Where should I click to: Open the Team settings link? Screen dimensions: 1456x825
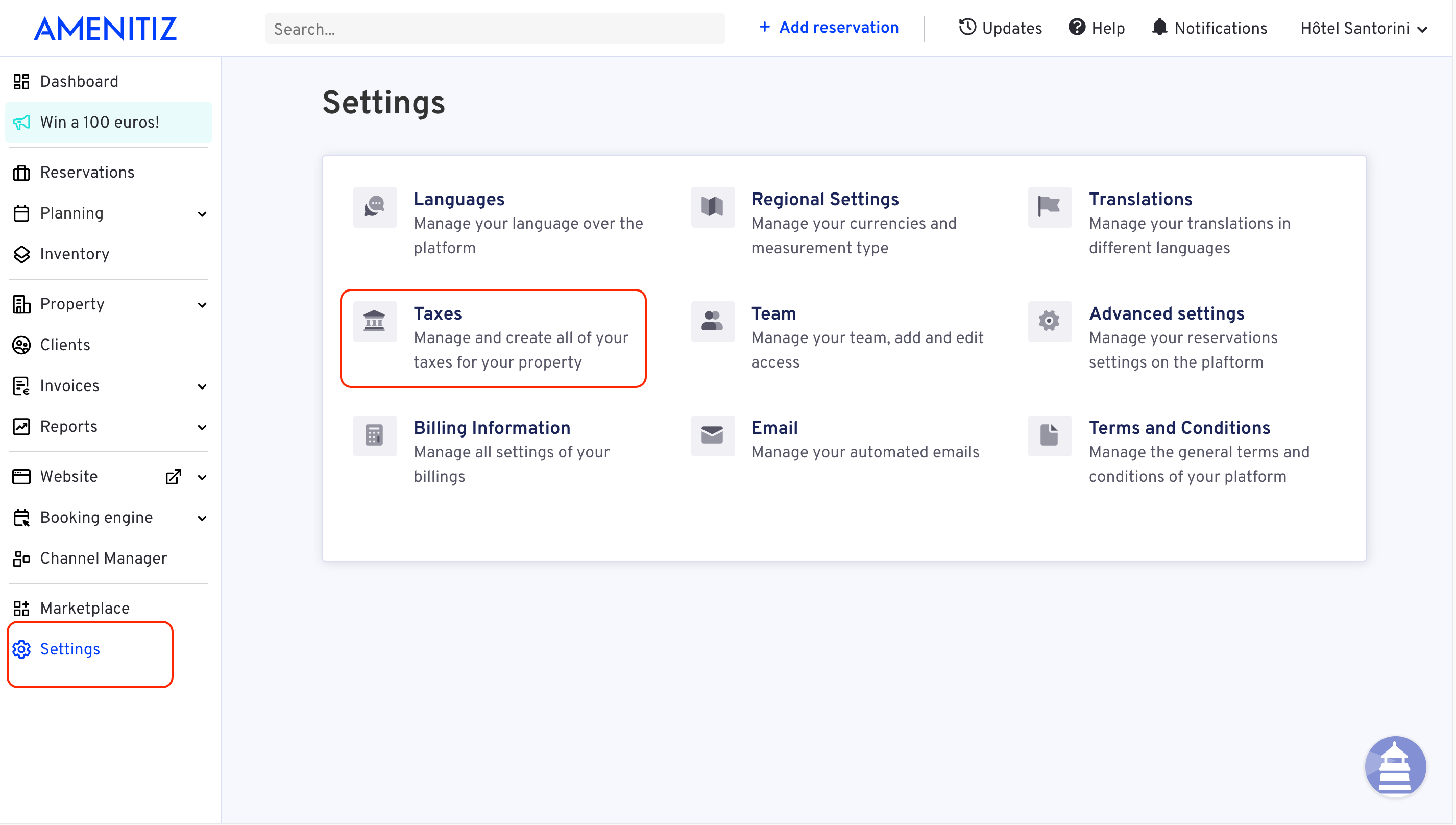point(773,314)
